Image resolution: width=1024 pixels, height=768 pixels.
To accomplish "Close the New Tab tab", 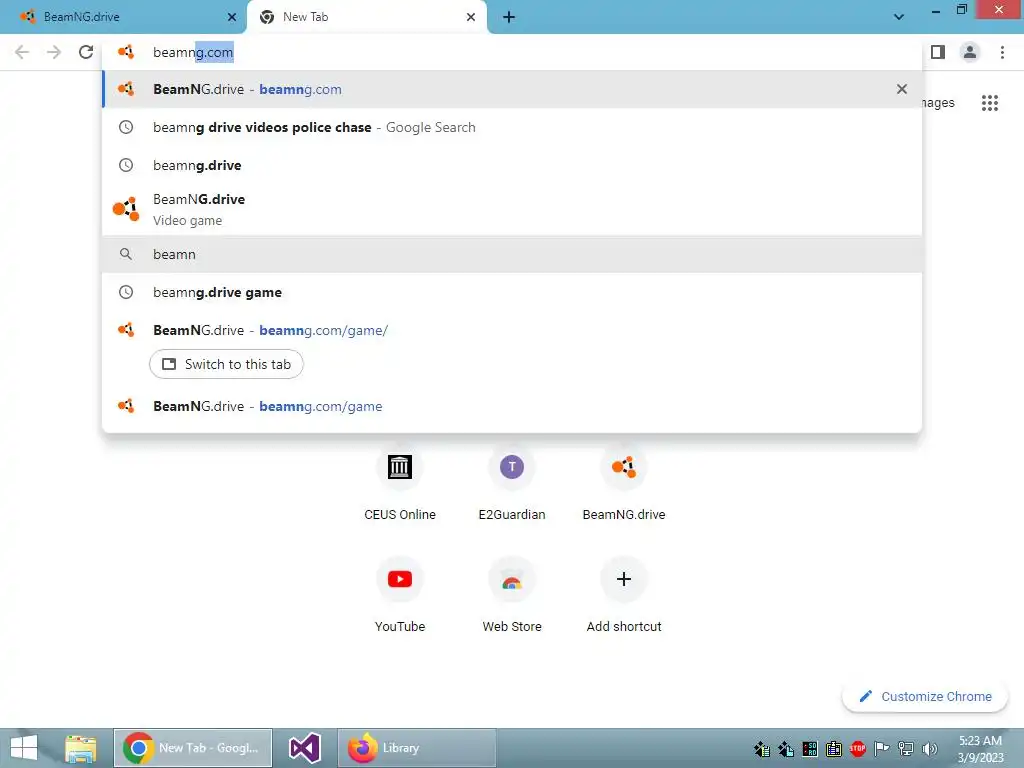I will point(471,17).
